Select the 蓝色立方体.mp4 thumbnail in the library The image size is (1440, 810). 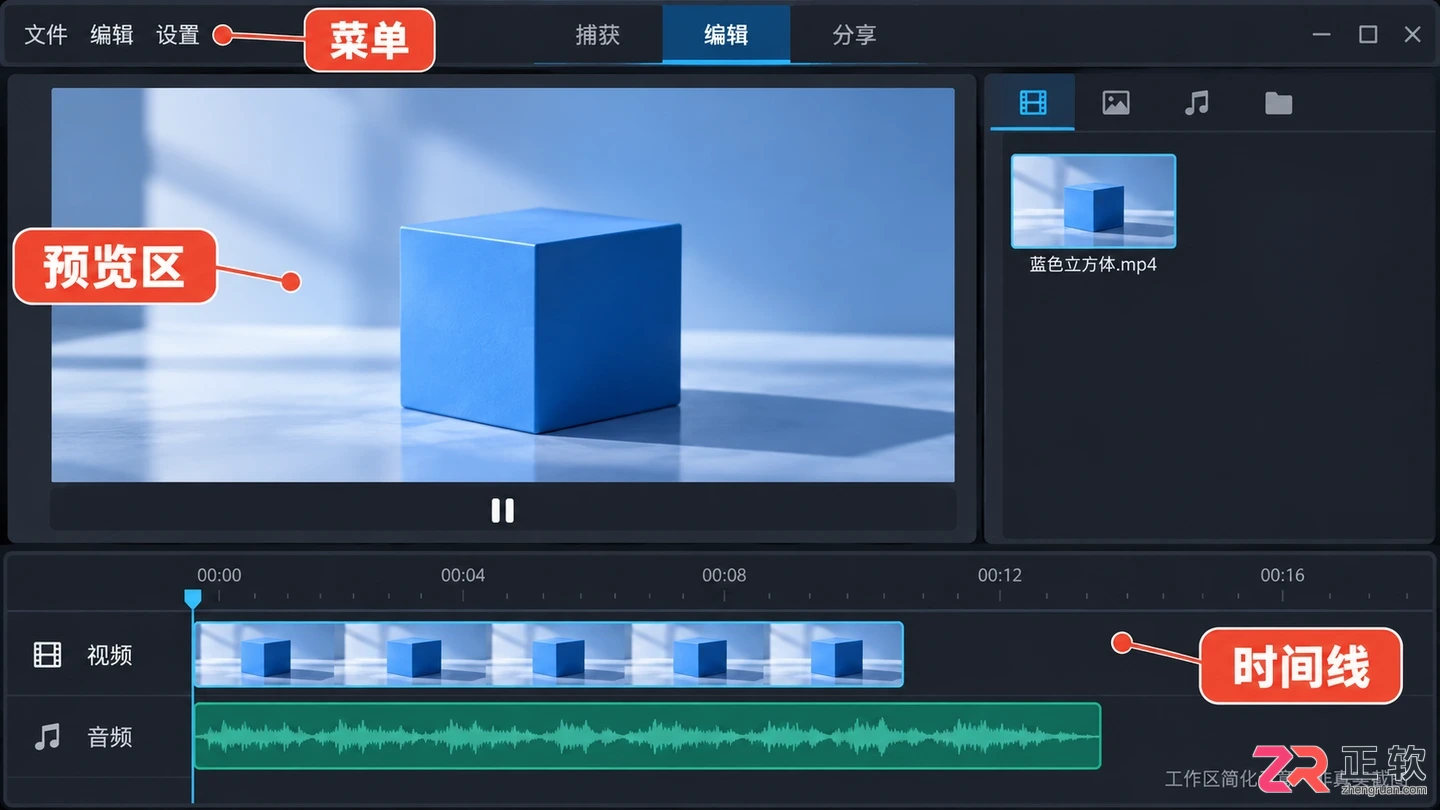pyautogui.click(x=1093, y=201)
